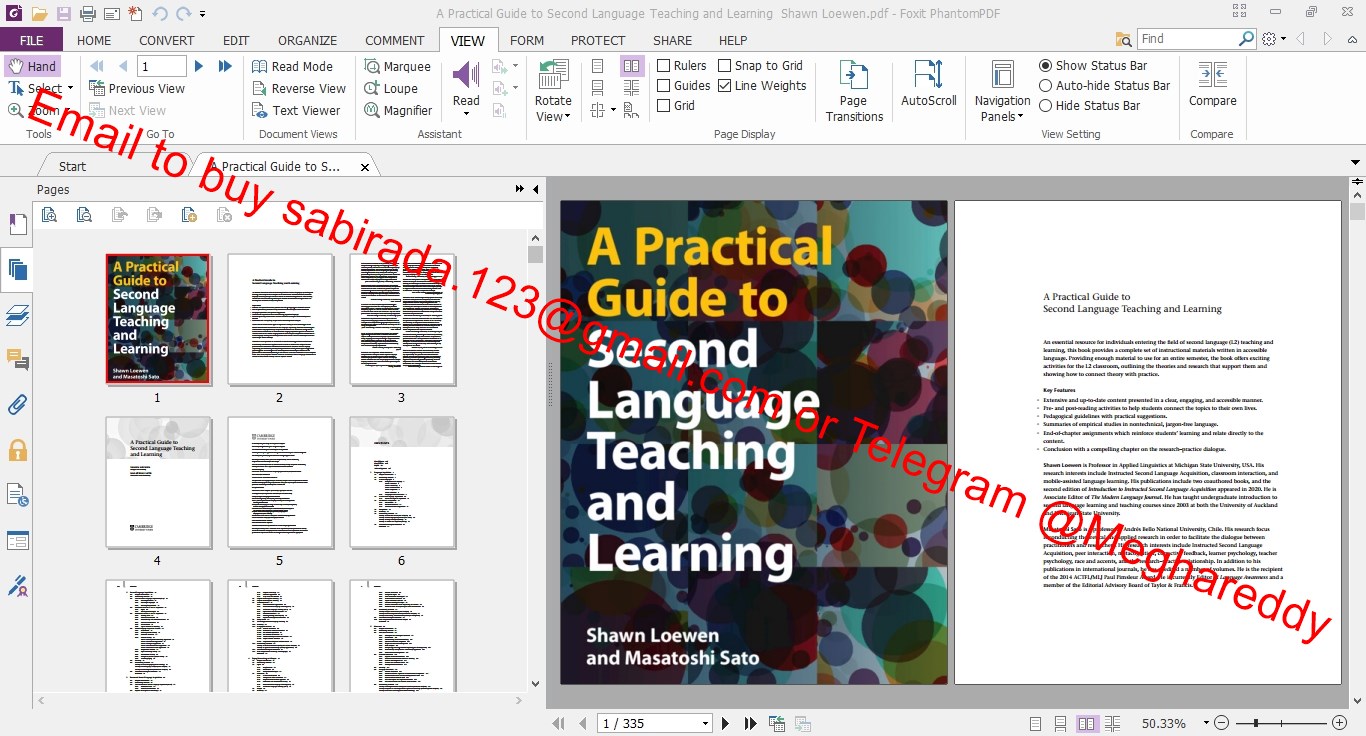Select the Magnifier tool
The width and height of the screenshot is (1366, 736).
398,110
